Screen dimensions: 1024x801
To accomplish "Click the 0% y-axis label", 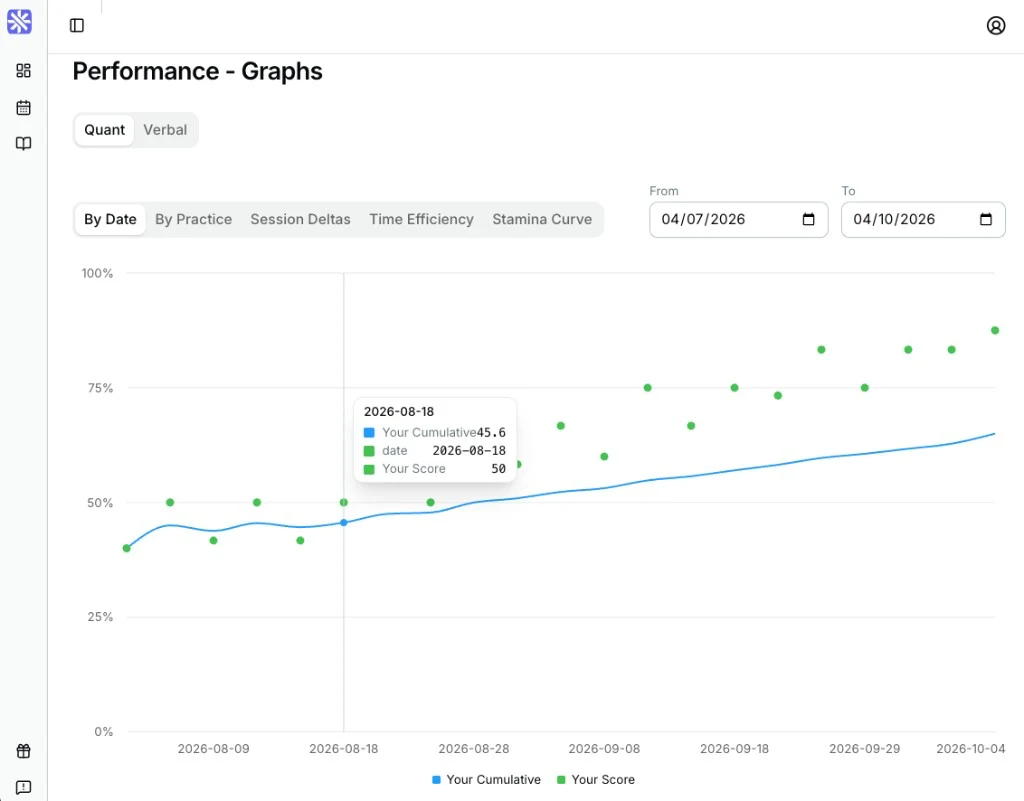I will (x=104, y=732).
